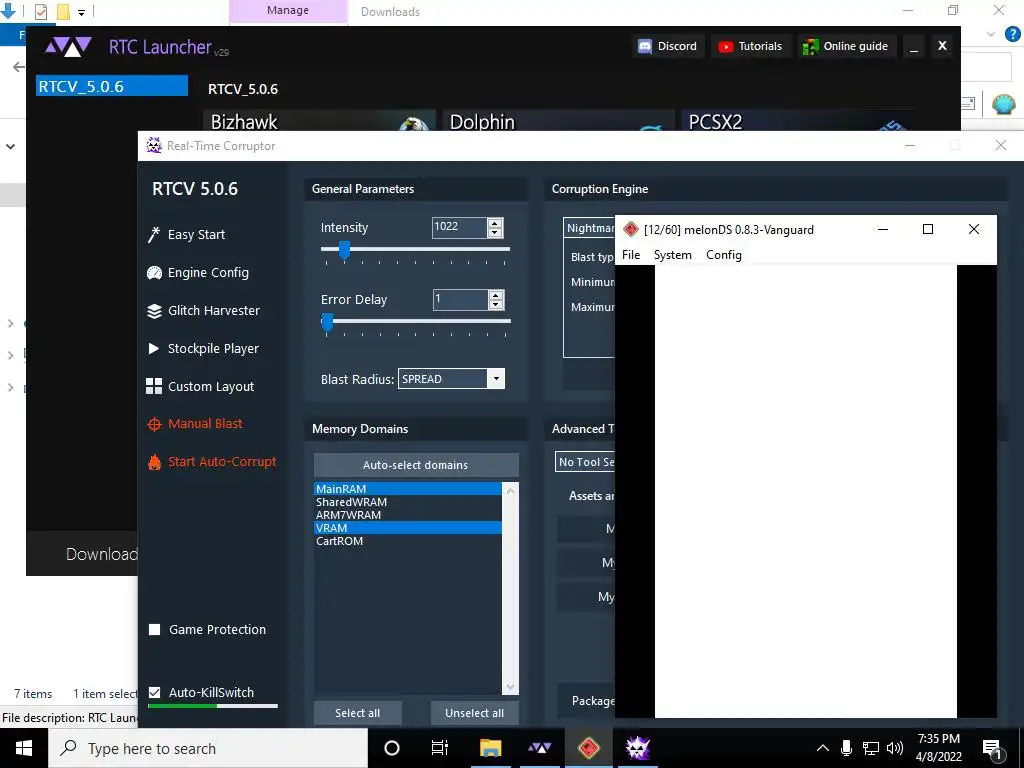The width and height of the screenshot is (1024, 768).
Task: Open melonDS Config menu
Action: coord(724,255)
